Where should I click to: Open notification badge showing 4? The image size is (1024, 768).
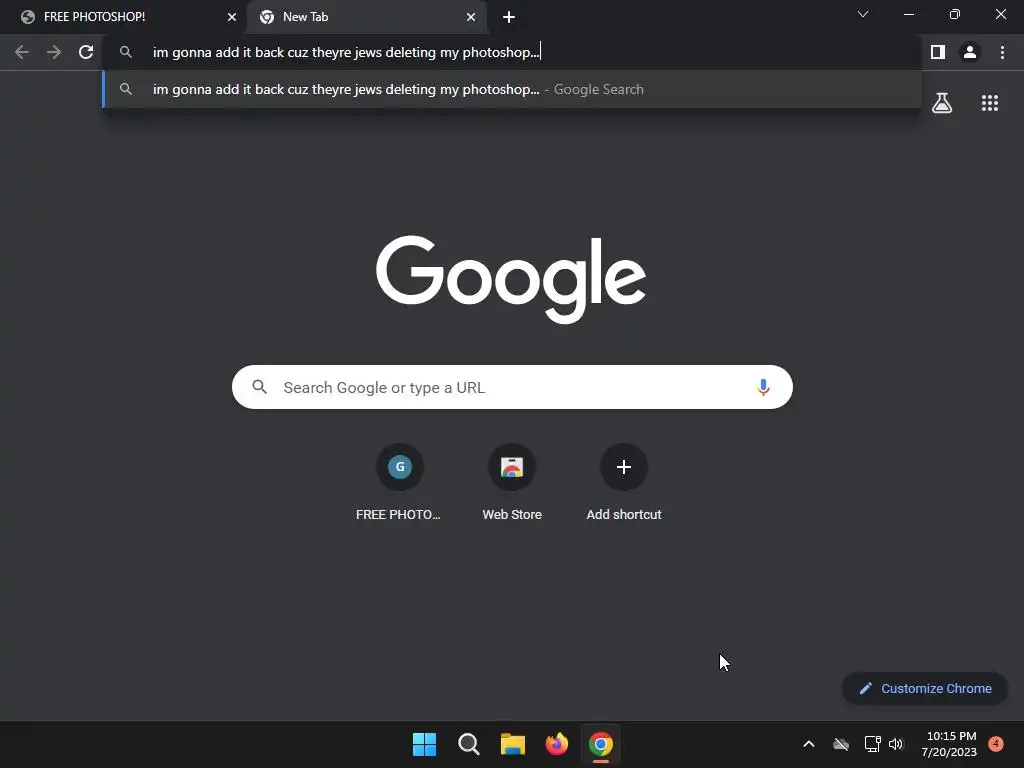click(x=996, y=744)
